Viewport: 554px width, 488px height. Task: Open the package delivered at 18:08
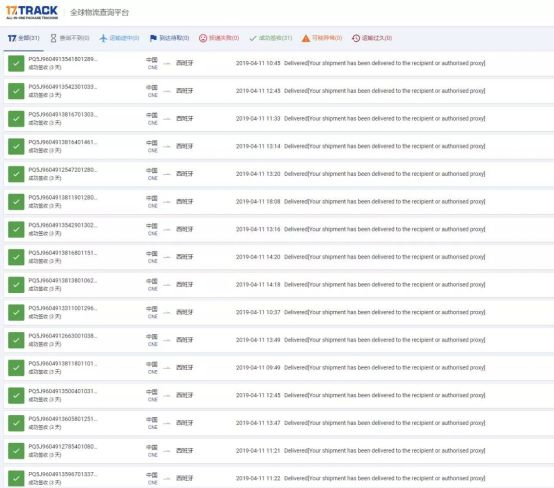[278, 202]
